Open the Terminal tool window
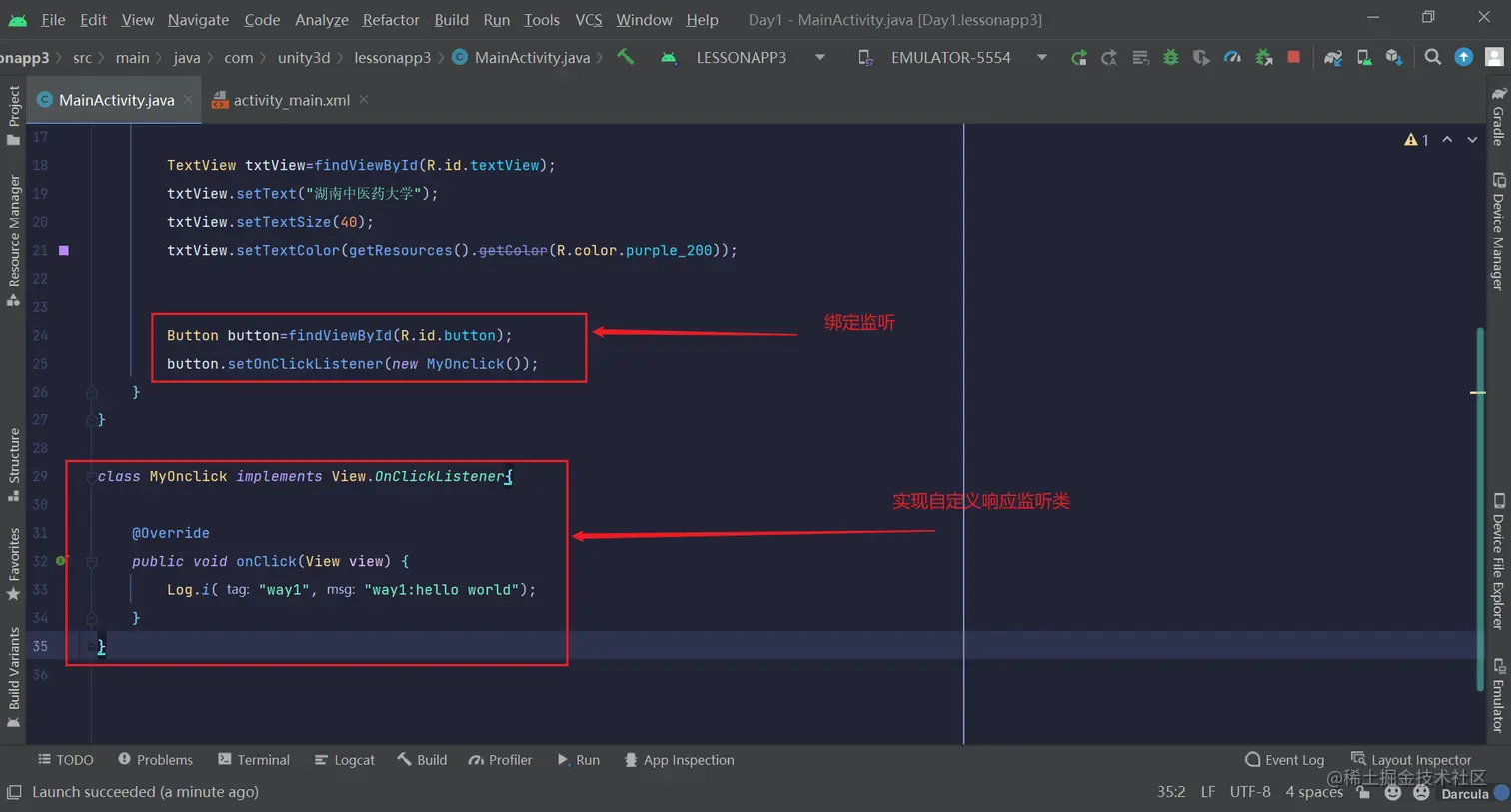This screenshot has height=812, width=1511. [254, 760]
